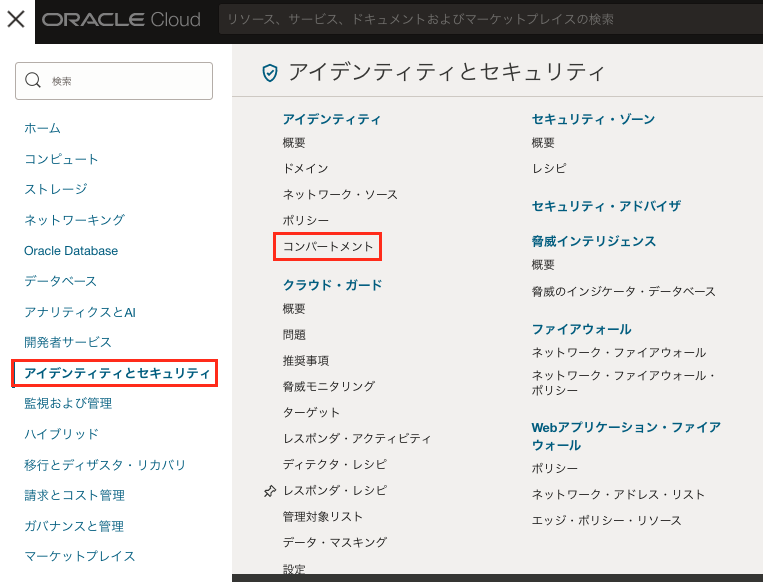Image resolution: width=763 pixels, height=582 pixels.
Task: Click the pin icon beside レスポンダ・レシピ
Action: pyautogui.click(x=269, y=491)
